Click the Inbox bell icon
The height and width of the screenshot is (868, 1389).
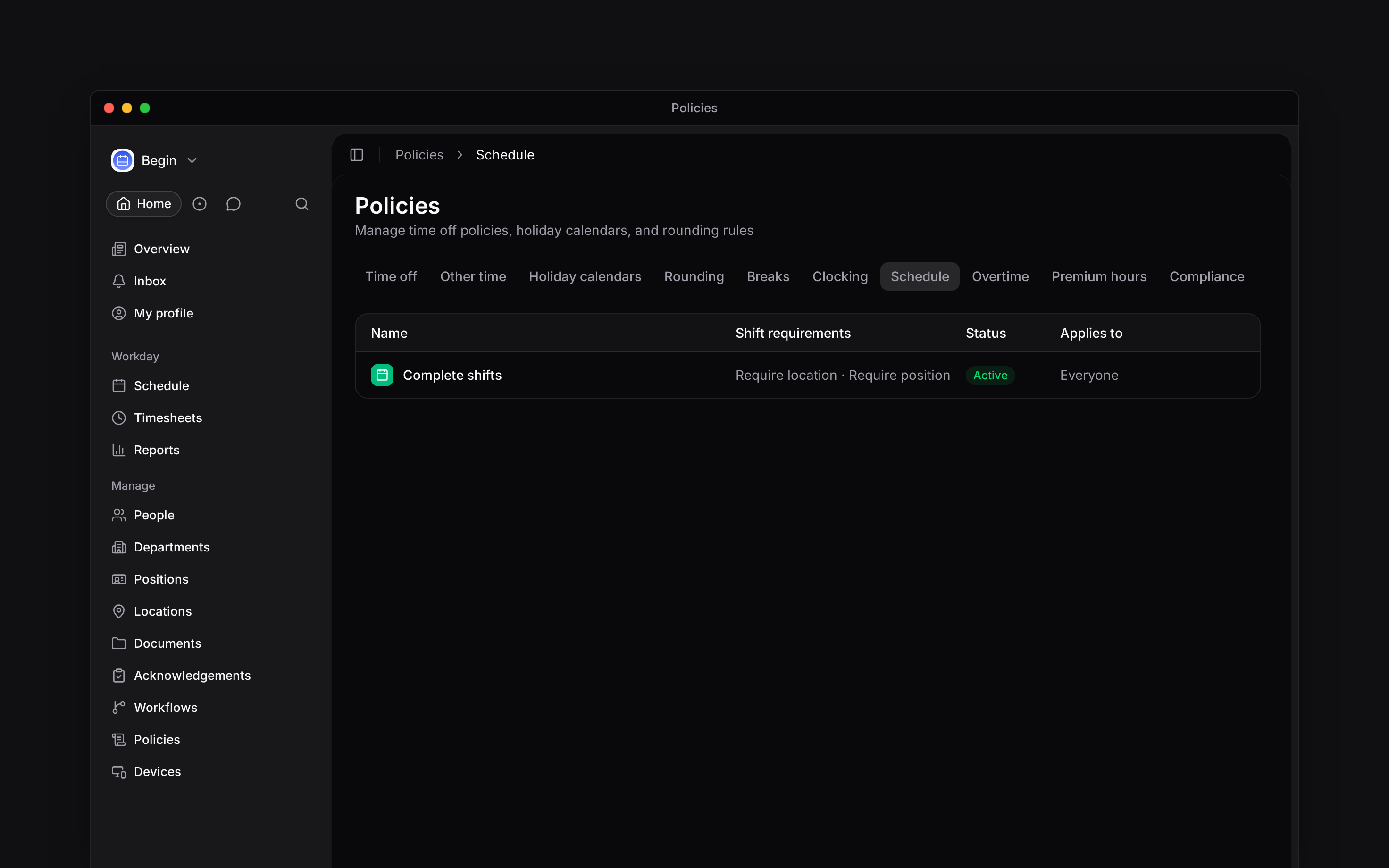click(119, 281)
